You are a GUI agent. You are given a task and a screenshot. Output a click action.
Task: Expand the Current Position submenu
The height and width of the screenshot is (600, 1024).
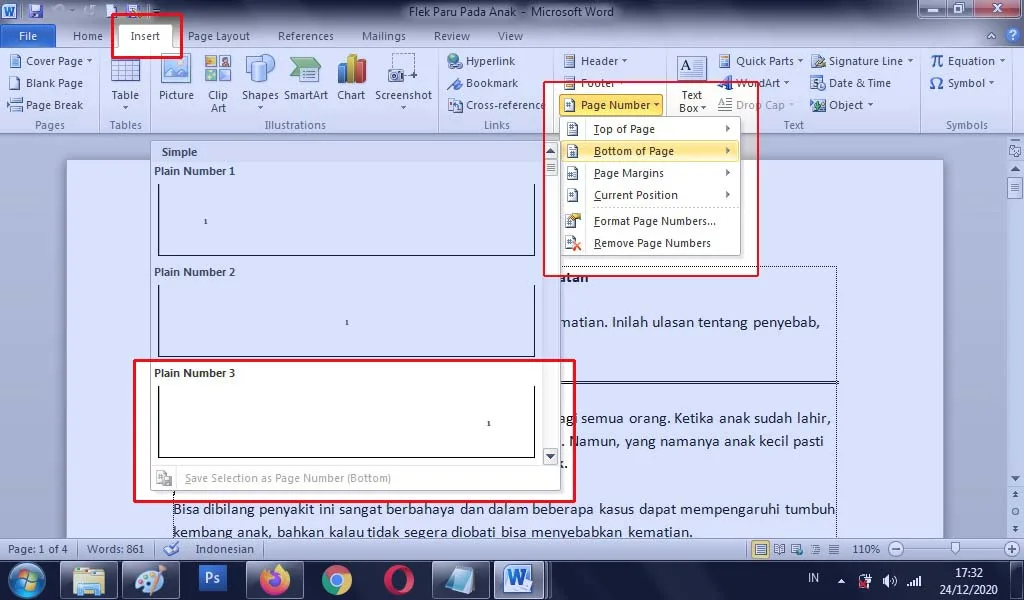coord(650,195)
